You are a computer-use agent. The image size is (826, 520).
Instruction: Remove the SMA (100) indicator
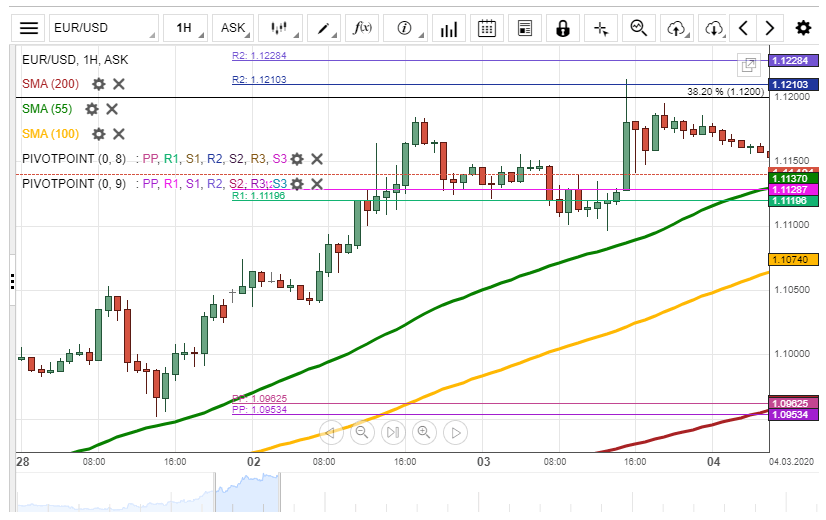118,134
